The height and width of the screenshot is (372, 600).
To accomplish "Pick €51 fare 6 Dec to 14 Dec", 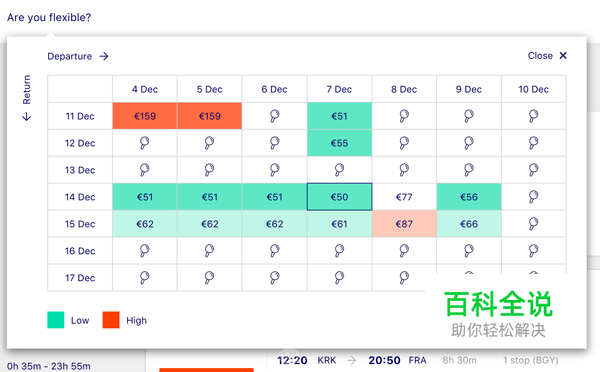I will tap(274, 197).
